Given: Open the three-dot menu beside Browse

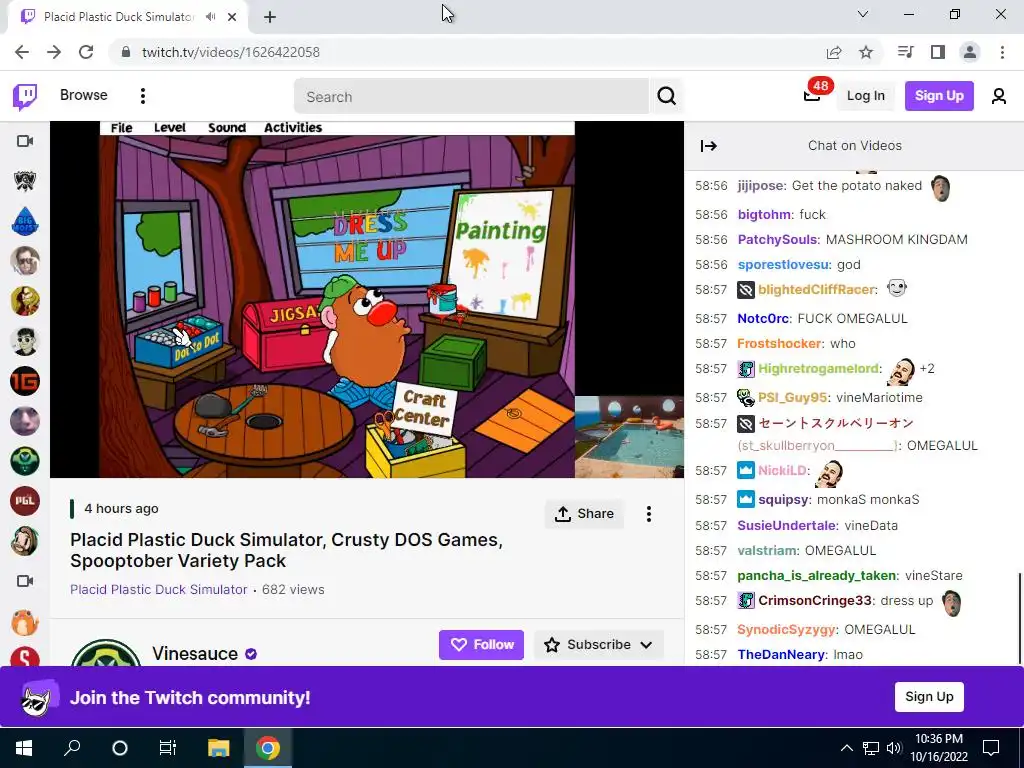Looking at the screenshot, I should [x=142, y=96].
